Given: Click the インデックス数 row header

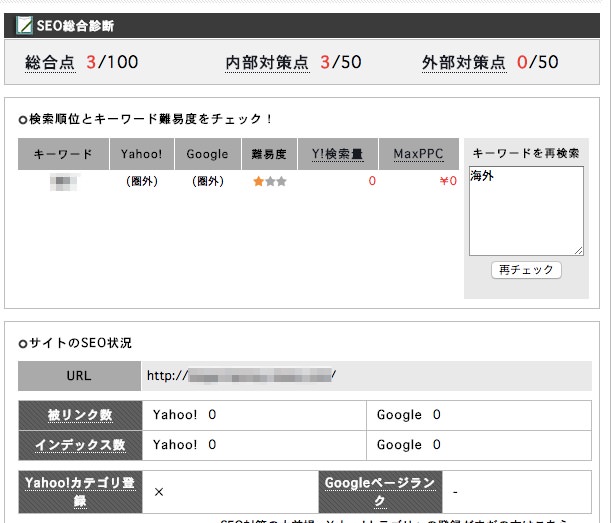Looking at the screenshot, I should click(x=80, y=445).
